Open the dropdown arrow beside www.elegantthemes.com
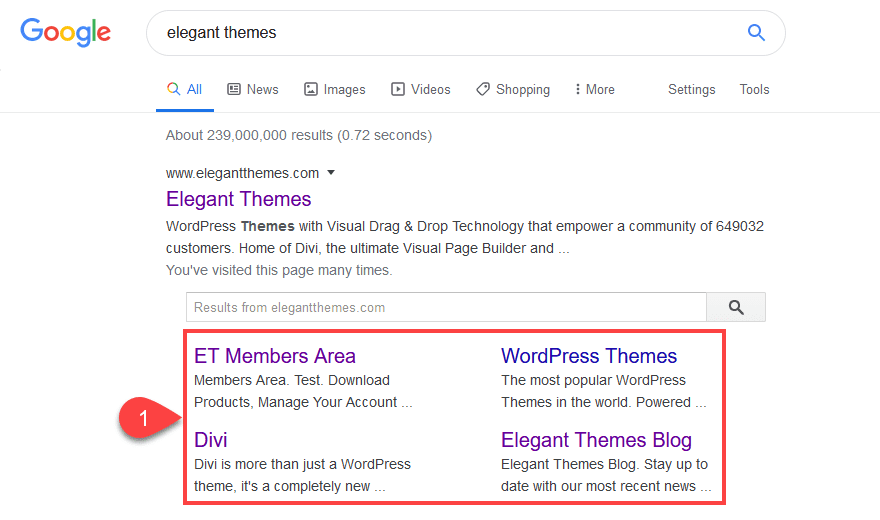This screenshot has height=520, width=880. pos(331,173)
